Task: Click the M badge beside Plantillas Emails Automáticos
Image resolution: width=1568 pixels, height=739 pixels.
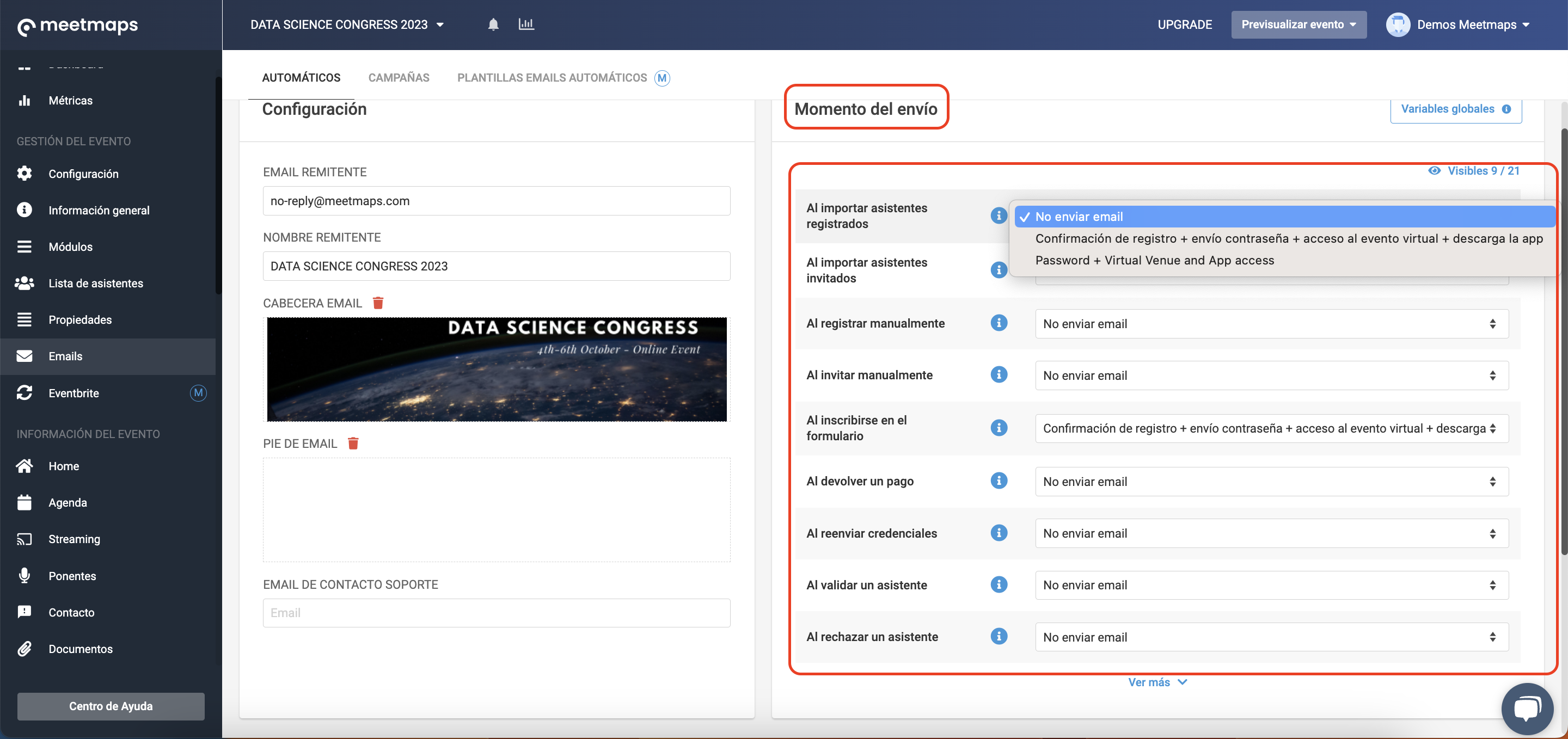Action: pos(661,78)
